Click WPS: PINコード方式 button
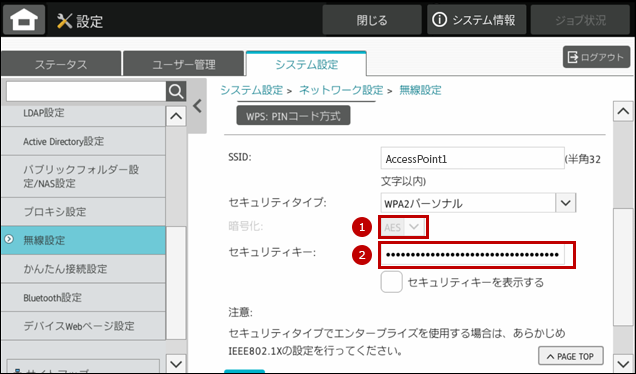 (x=293, y=116)
